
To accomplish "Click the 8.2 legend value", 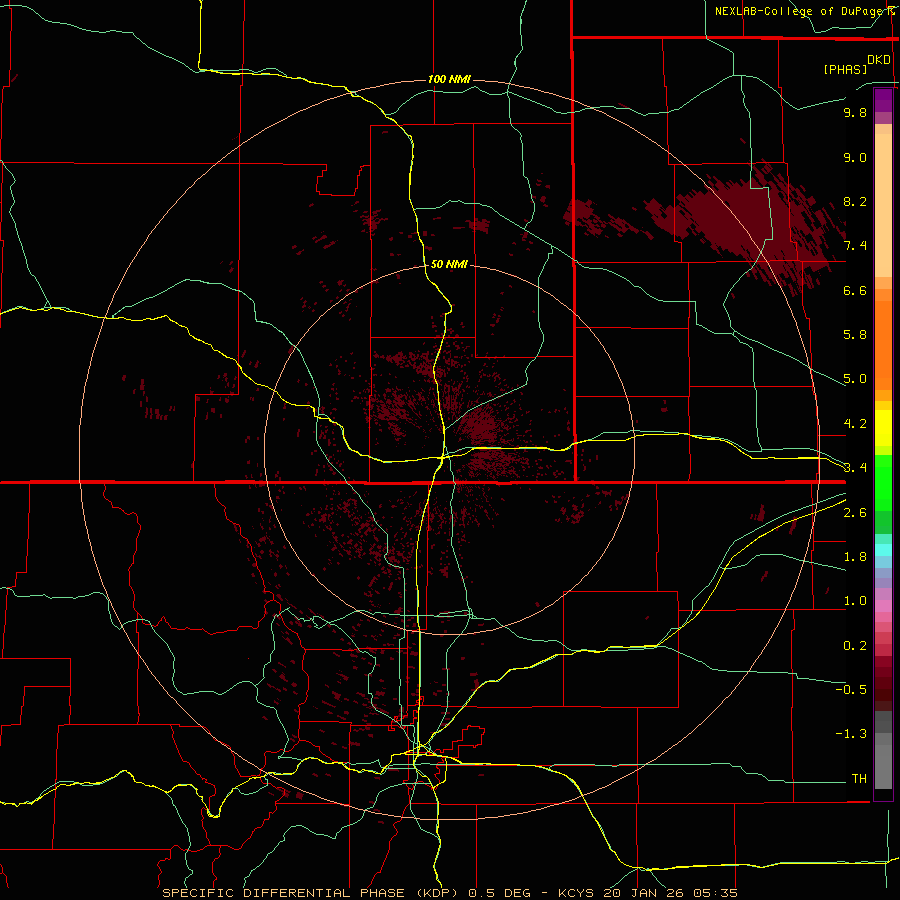I will click(855, 201).
